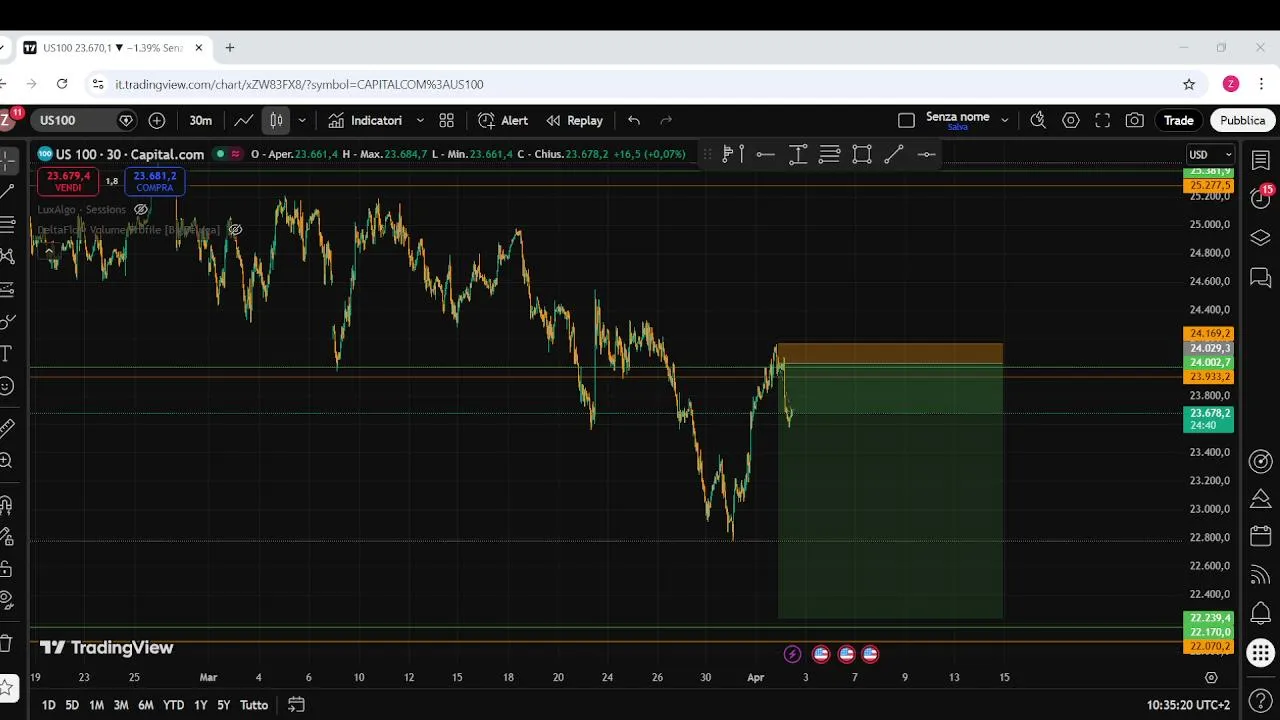Image resolution: width=1280 pixels, height=720 pixels.
Task: Click the Pubblica button
Action: pos(1243,120)
